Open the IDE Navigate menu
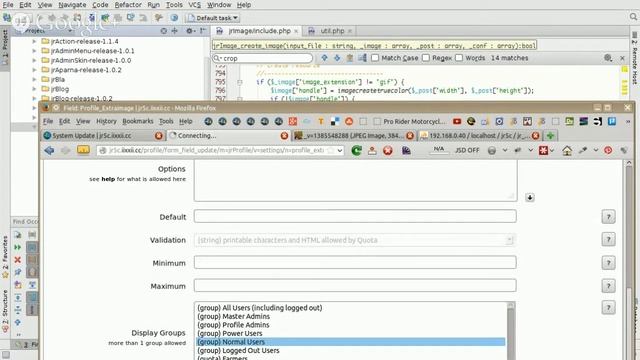This screenshot has width=640, height=360. [x=72, y=5]
